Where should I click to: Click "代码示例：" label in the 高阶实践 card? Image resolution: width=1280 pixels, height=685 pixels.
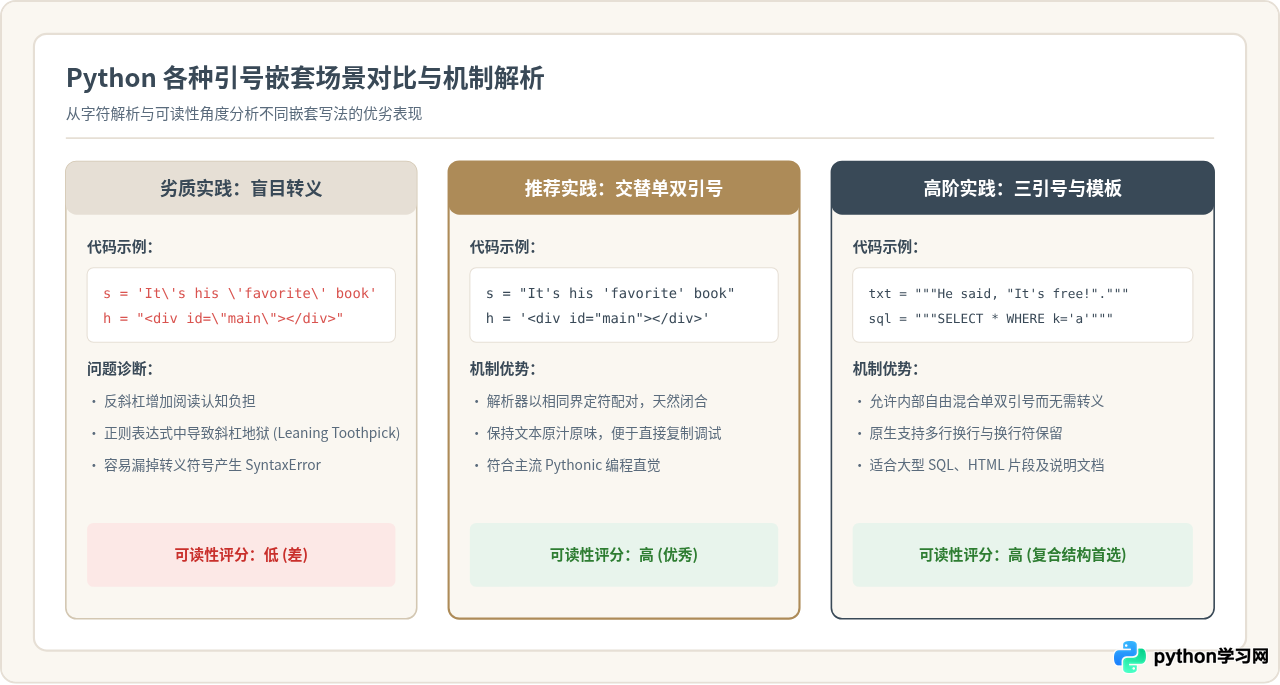[886, 247]
